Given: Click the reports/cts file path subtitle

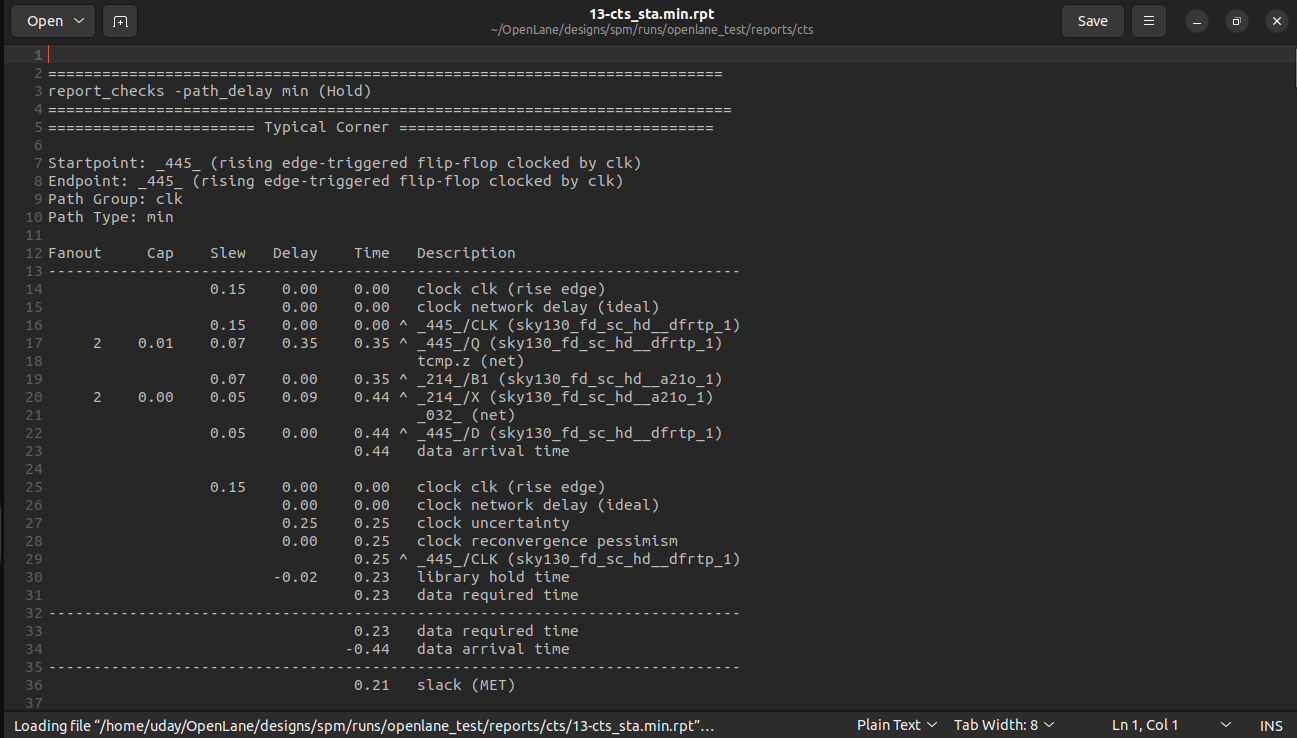Looking at the screenshot, I should 648,30.
